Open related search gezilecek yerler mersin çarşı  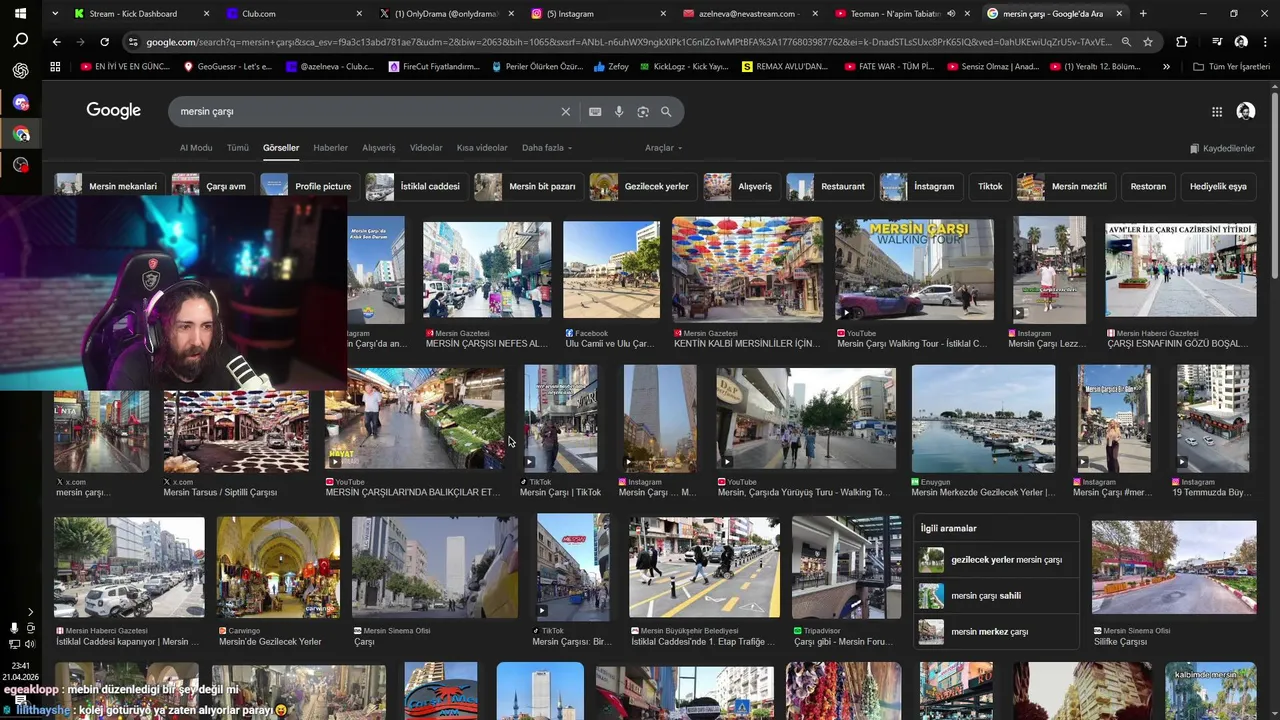(x=996, y=560)
